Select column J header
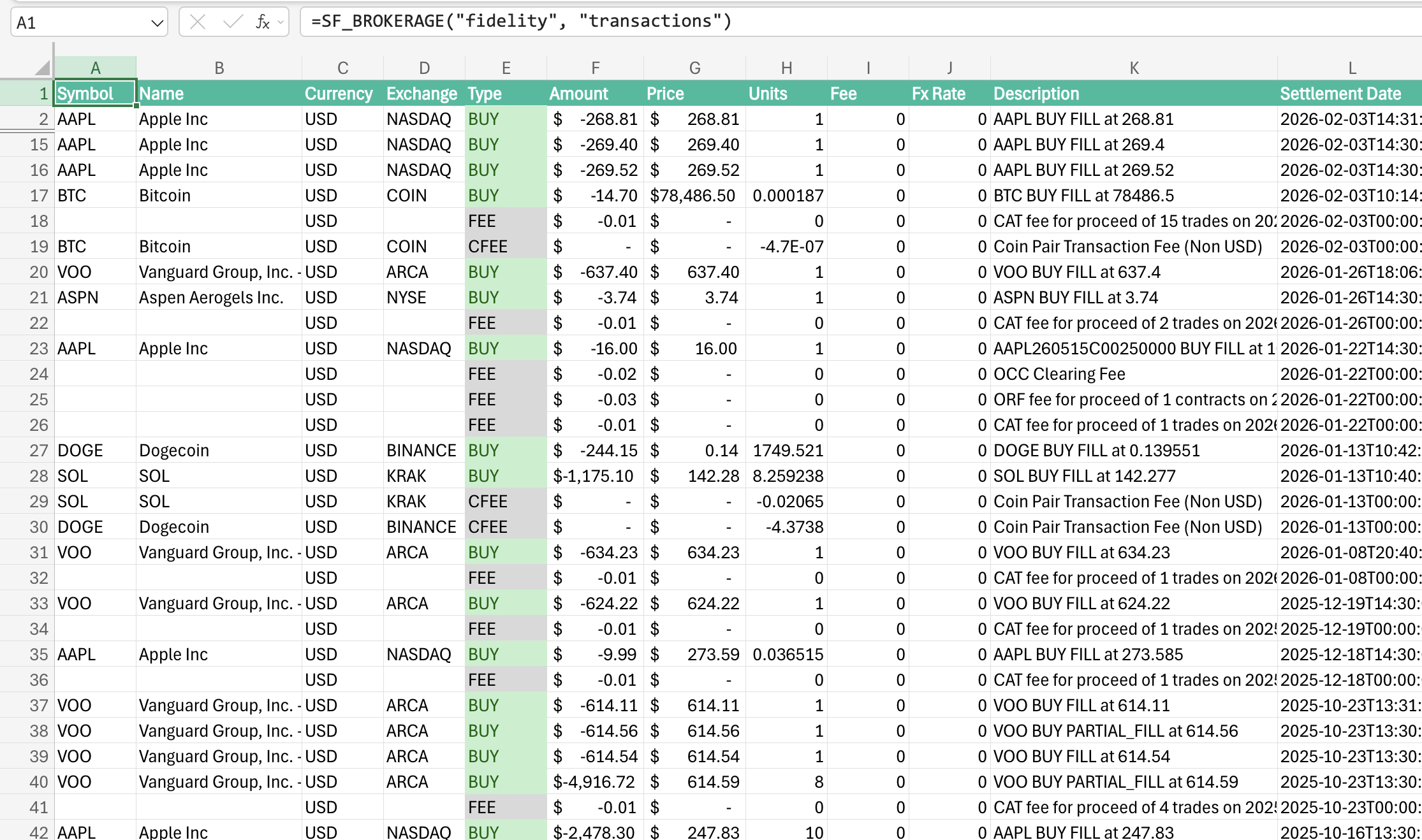Image resolution: width=1422 pixels, height=840 pixels. point(949,68)
